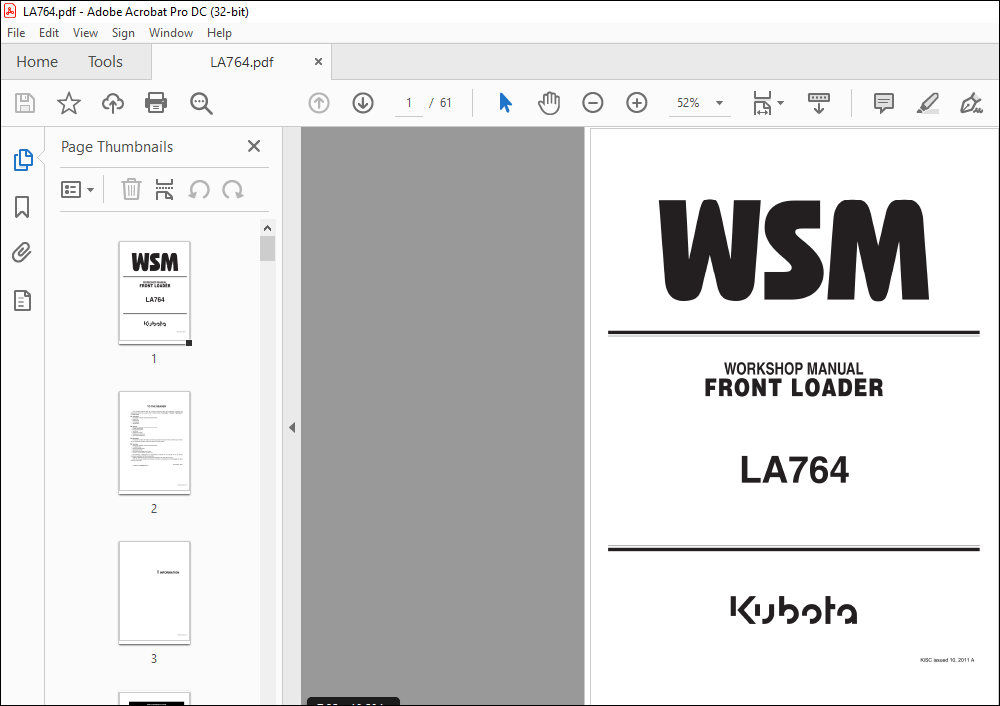
Task: Open thumbnails options dropdown menu
Action: [77, 189]
